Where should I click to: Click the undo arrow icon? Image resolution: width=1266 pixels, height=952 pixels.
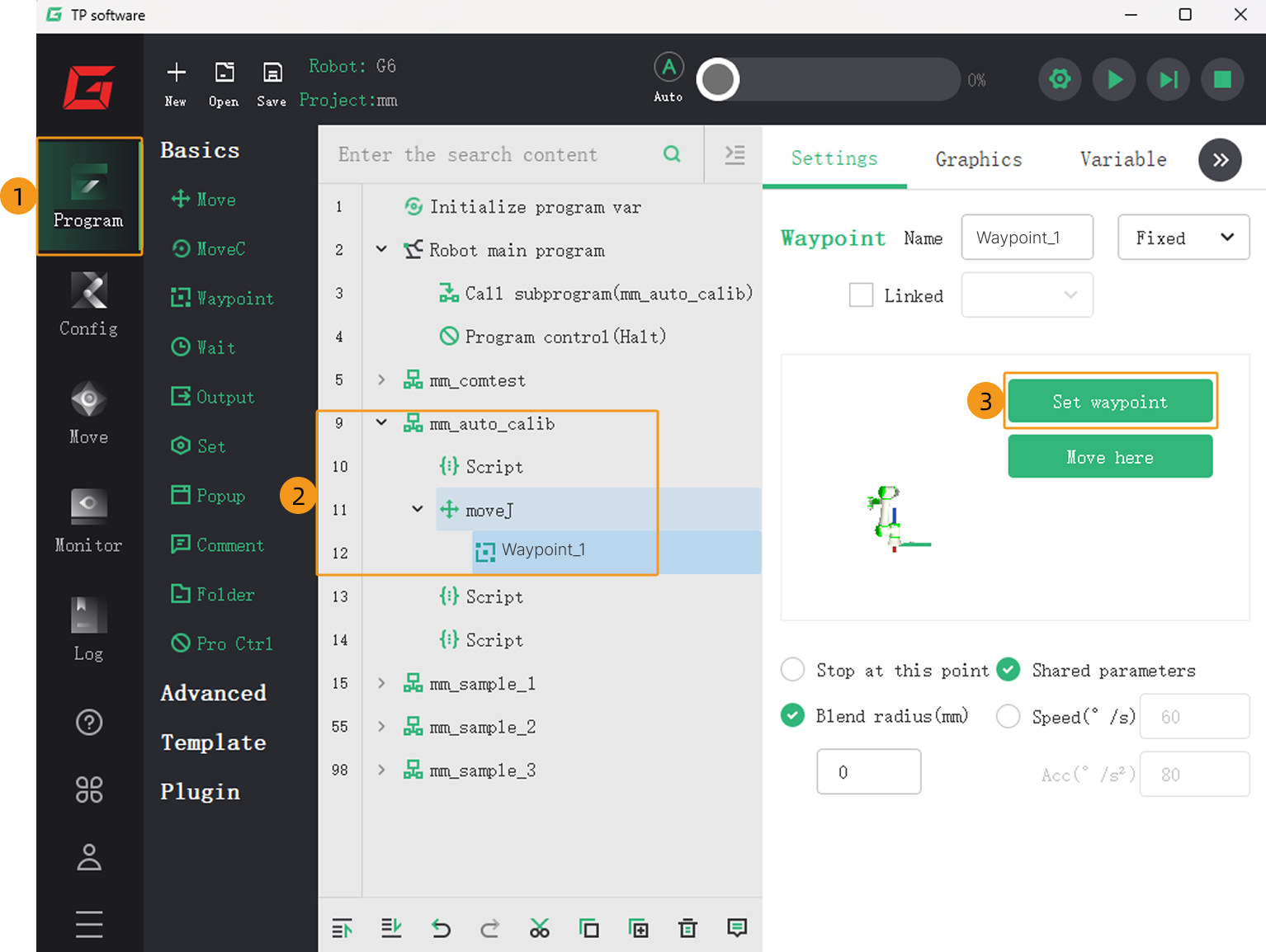[441, 929]
